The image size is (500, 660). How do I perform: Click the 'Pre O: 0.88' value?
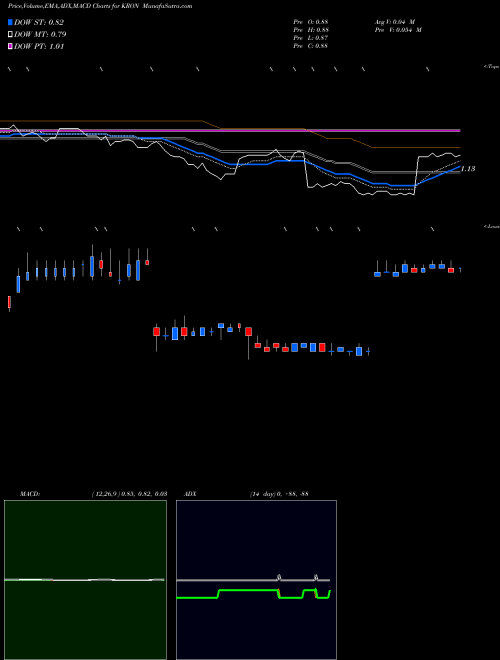[311, 22]
